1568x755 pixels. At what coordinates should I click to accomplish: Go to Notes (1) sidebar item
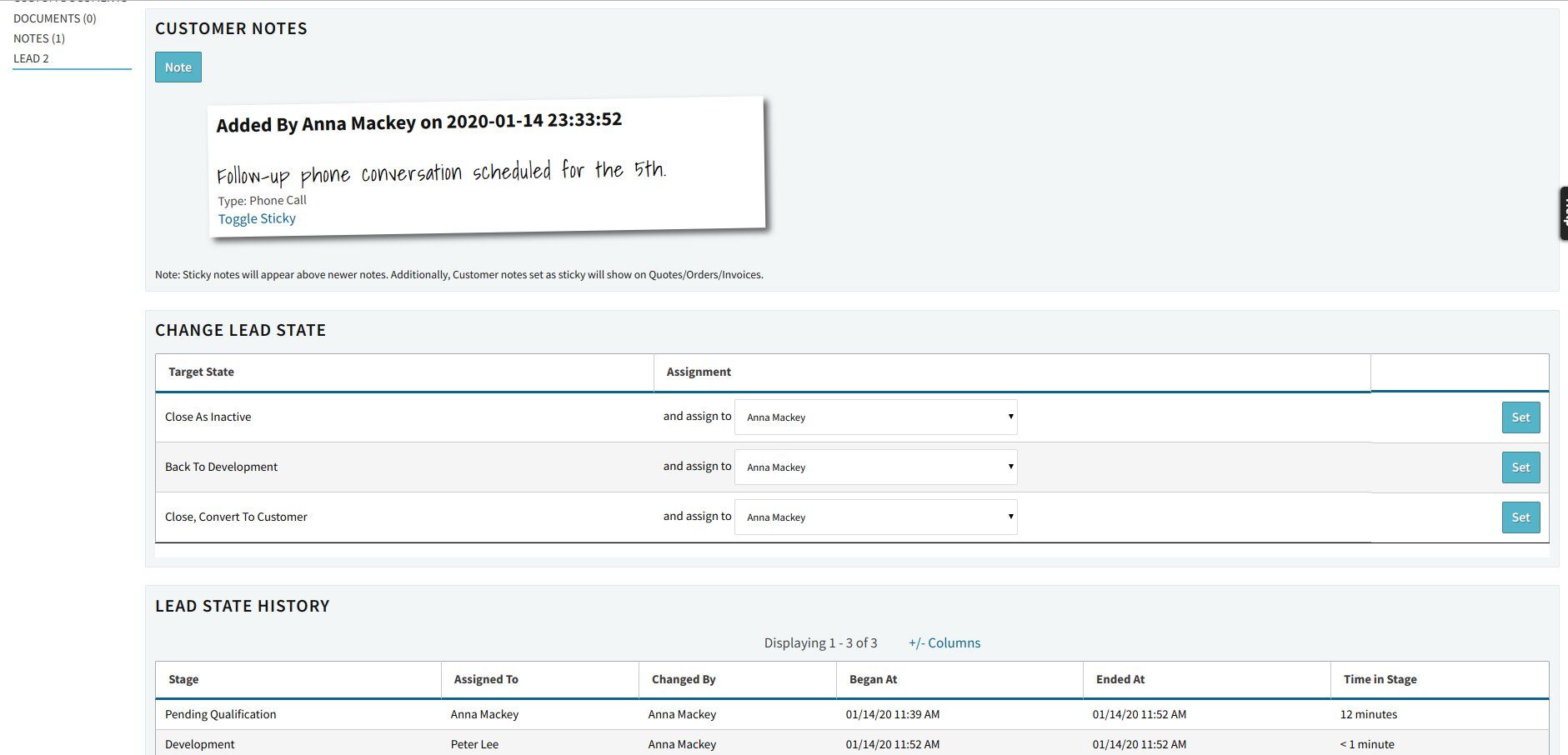[39, 38]
